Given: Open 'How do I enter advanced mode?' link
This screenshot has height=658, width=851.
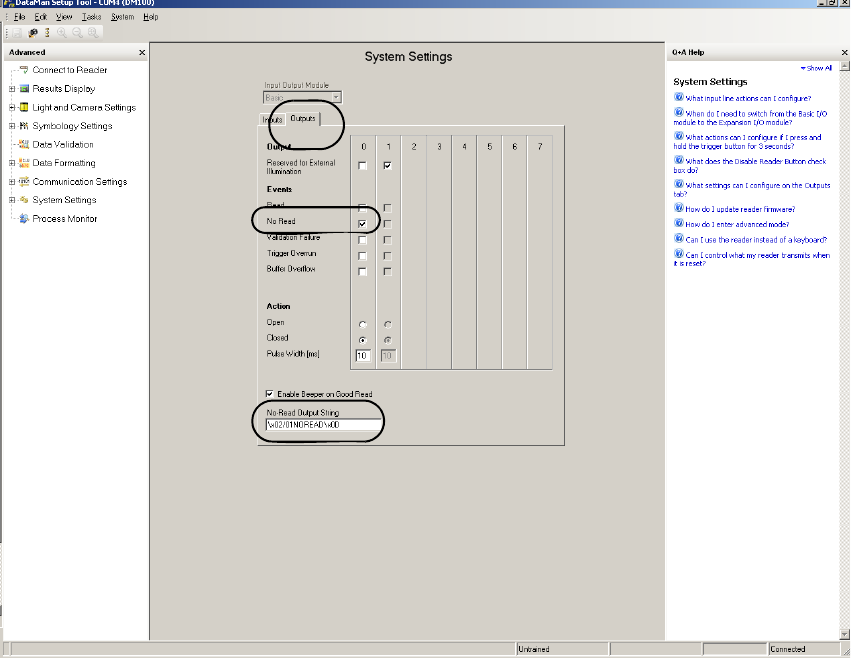Looking at the screenshot, I should (737, 224).
